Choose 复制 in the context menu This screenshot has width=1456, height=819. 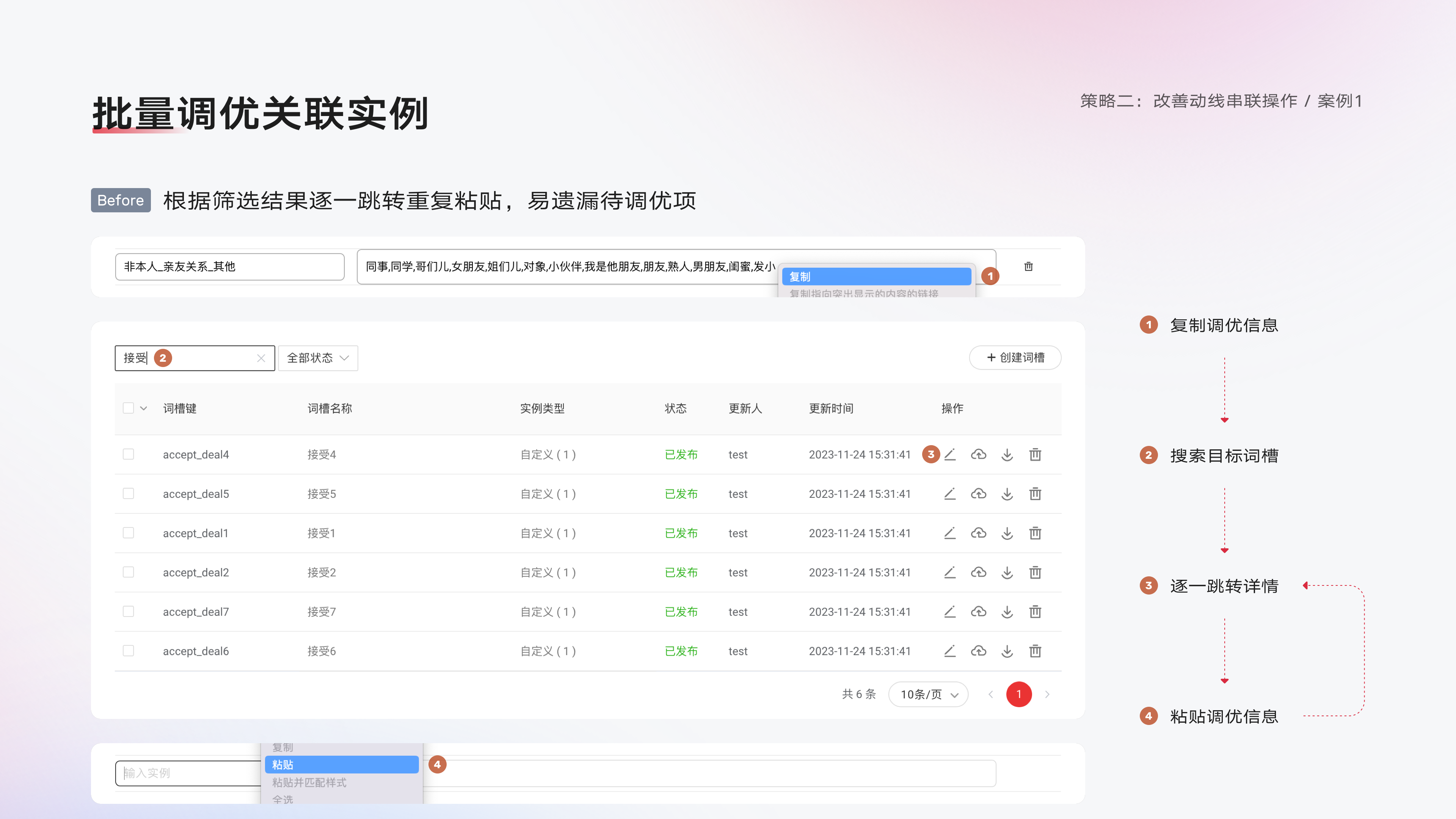tap(876, 276)
